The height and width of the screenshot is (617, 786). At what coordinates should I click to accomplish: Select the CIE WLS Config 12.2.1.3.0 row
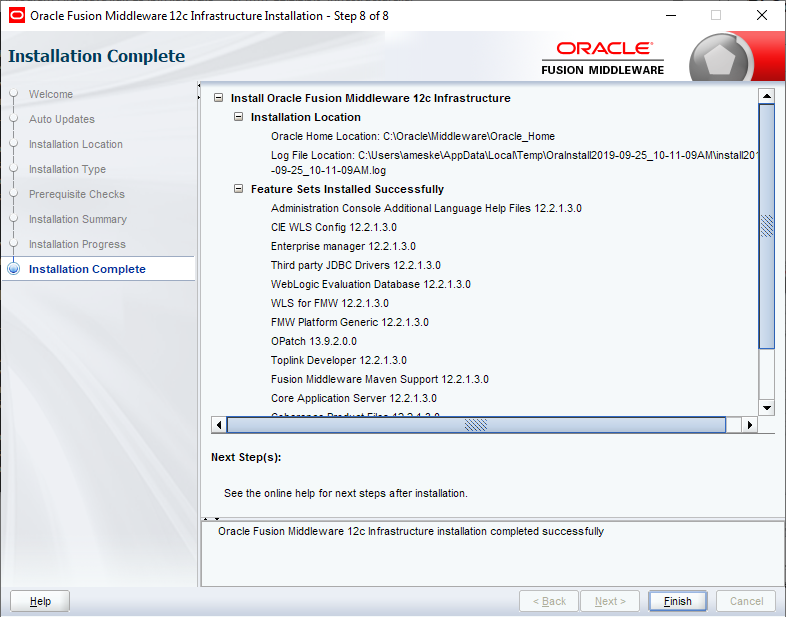click(x=333, y=227)
